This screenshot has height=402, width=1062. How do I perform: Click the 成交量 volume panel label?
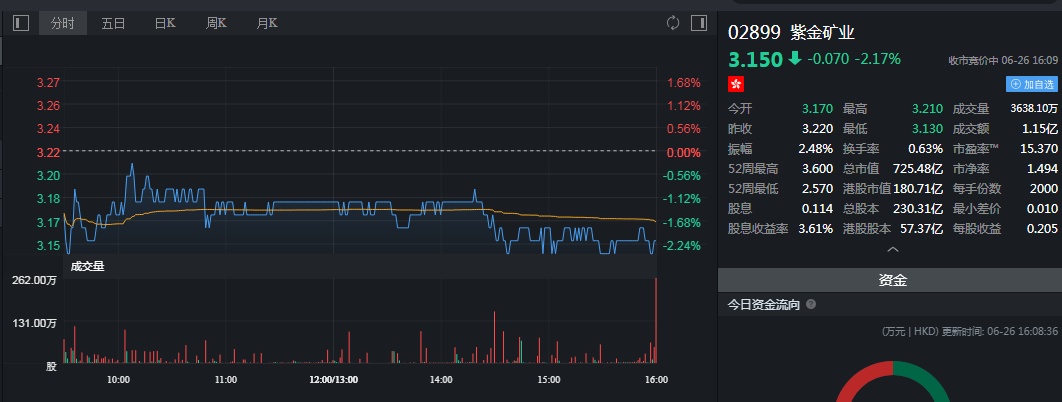coord(87,266)
